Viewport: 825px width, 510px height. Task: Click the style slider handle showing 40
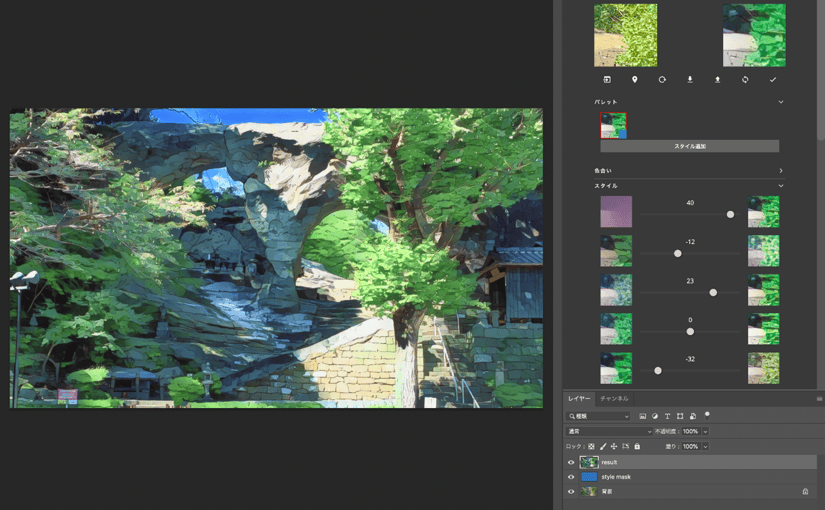pos(730,214)
